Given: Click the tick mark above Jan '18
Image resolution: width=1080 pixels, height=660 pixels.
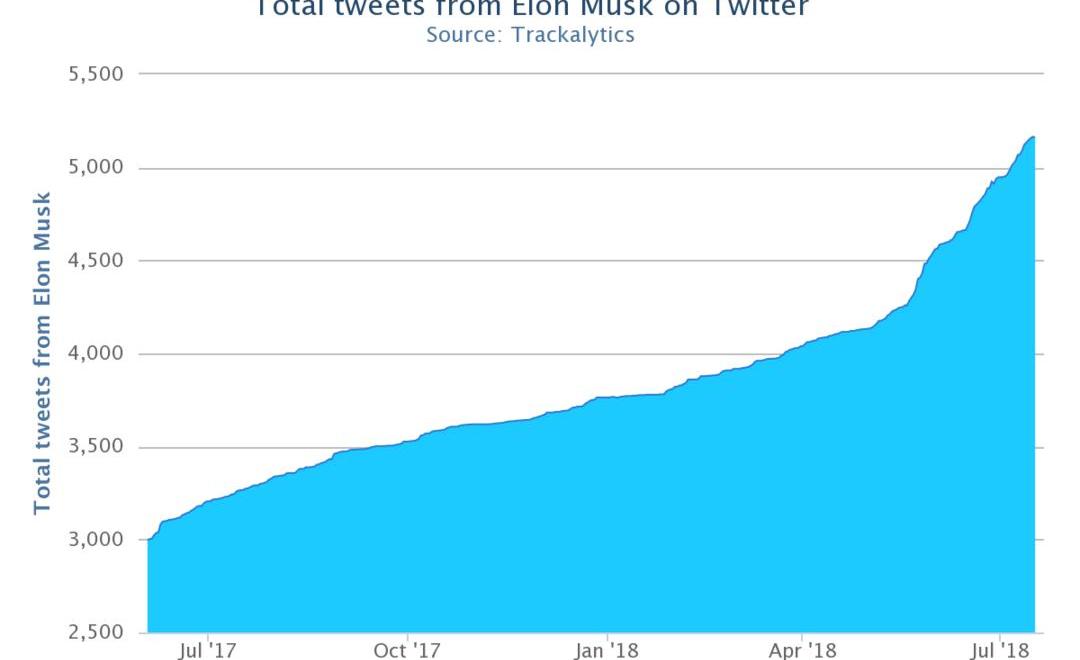Looking at the screenshot, I should 605,637.
